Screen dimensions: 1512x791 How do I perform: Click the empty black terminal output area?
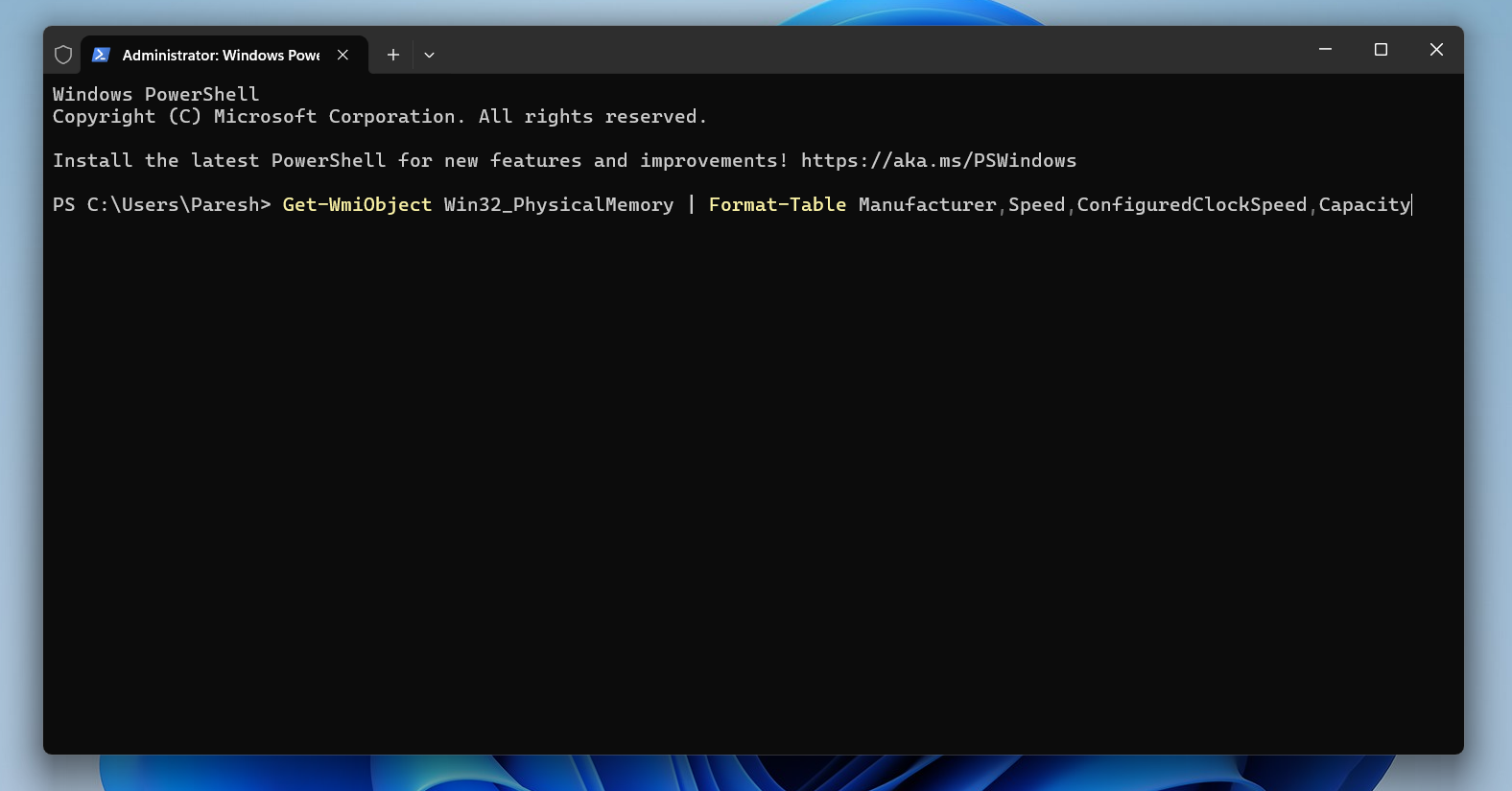pos(753,479)
